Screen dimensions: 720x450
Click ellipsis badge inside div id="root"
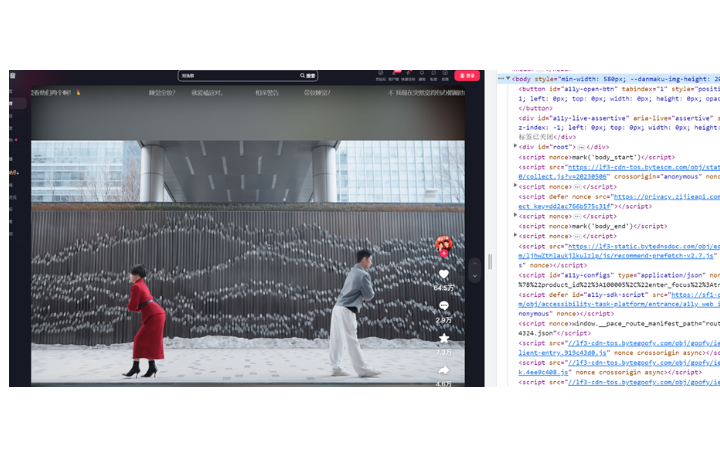pos(581,147)
